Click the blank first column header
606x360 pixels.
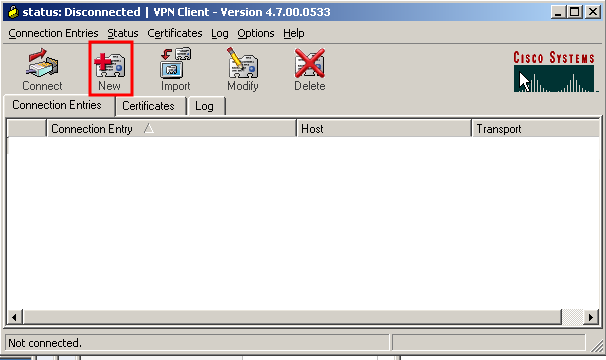tap(27, 128)
